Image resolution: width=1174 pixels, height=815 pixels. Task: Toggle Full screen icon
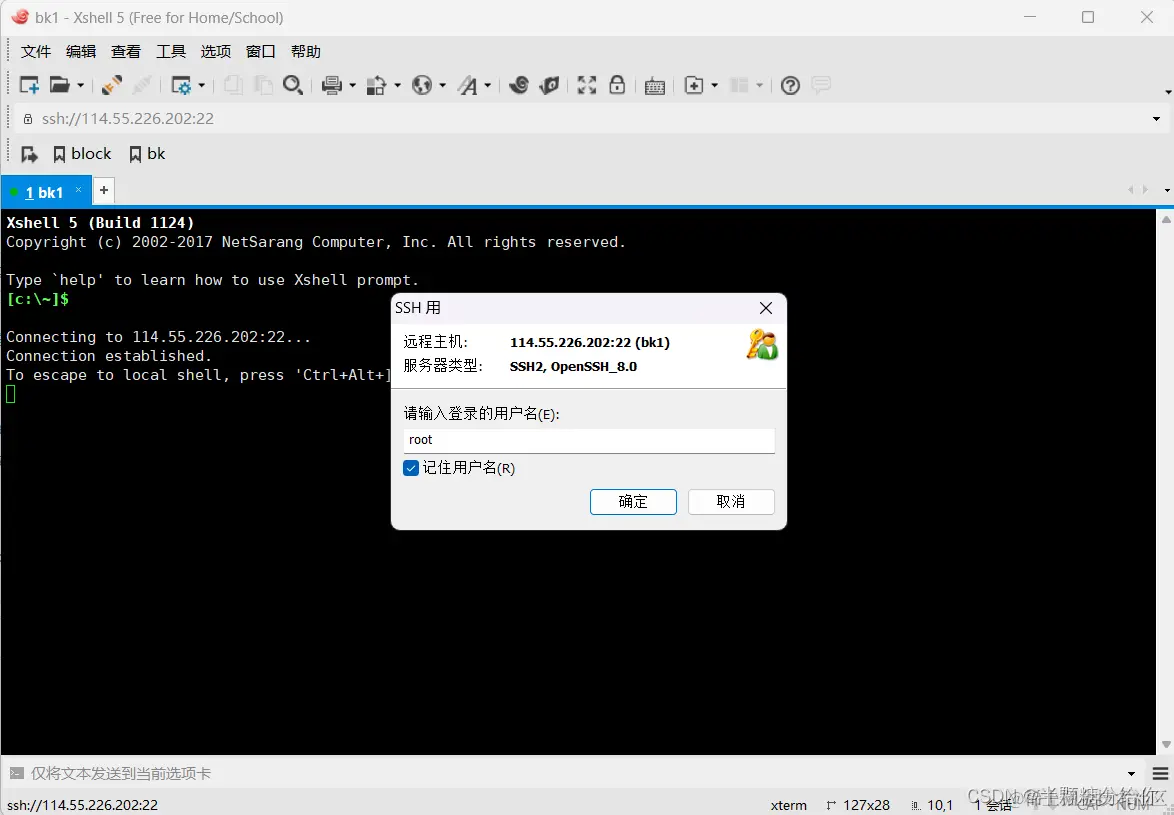tap(587, 85)
